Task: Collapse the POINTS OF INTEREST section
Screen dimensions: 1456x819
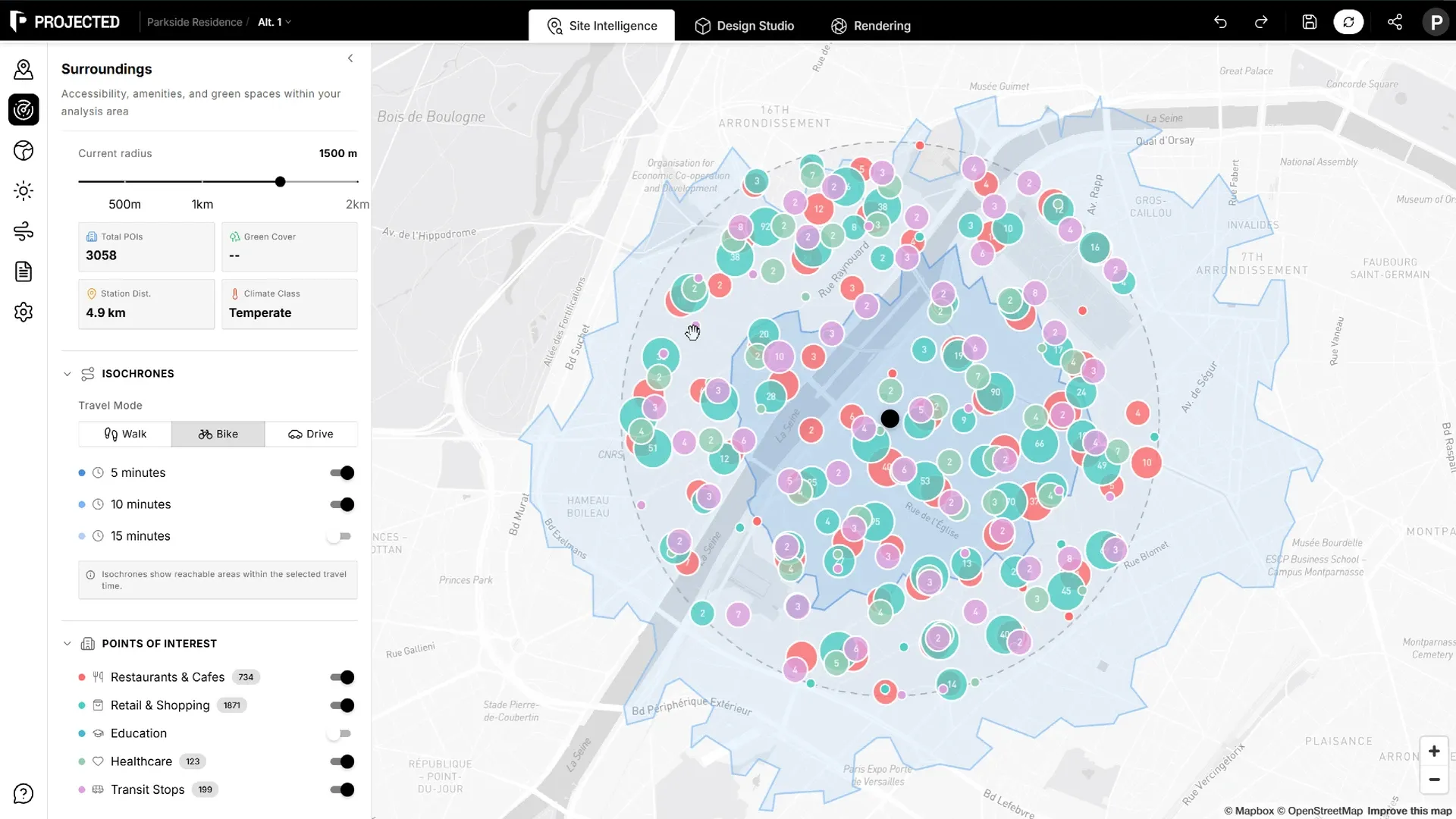Action: click(x=67, y=644)
